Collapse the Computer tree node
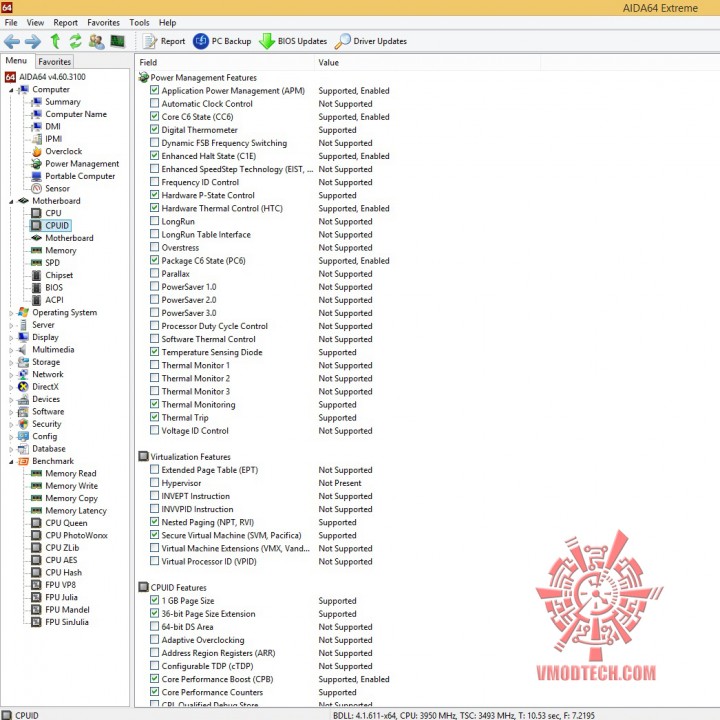Viewport: 720px width, 720px height. [11, 90]
